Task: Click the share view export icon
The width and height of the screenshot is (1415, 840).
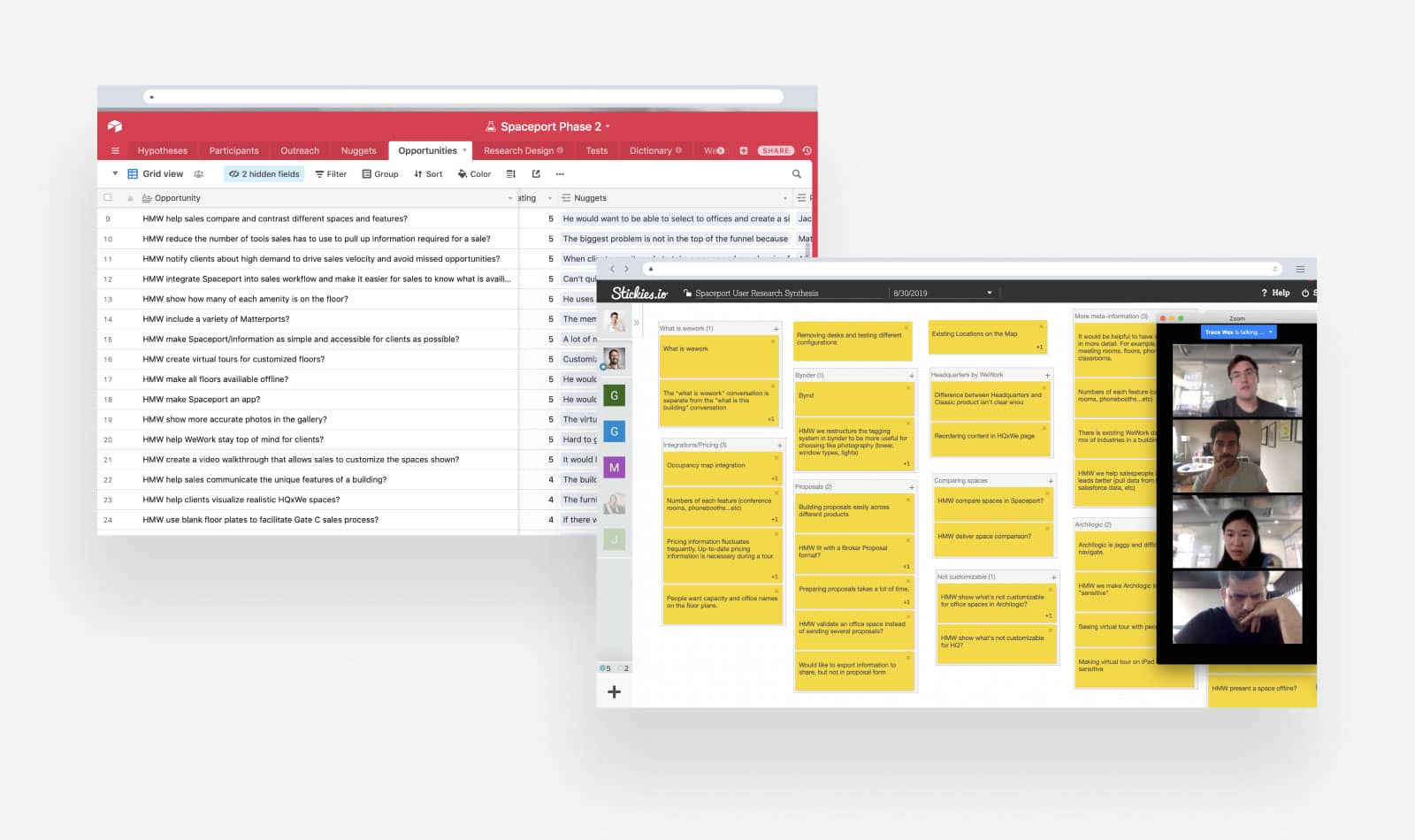Action: click(x=536, y=174)
